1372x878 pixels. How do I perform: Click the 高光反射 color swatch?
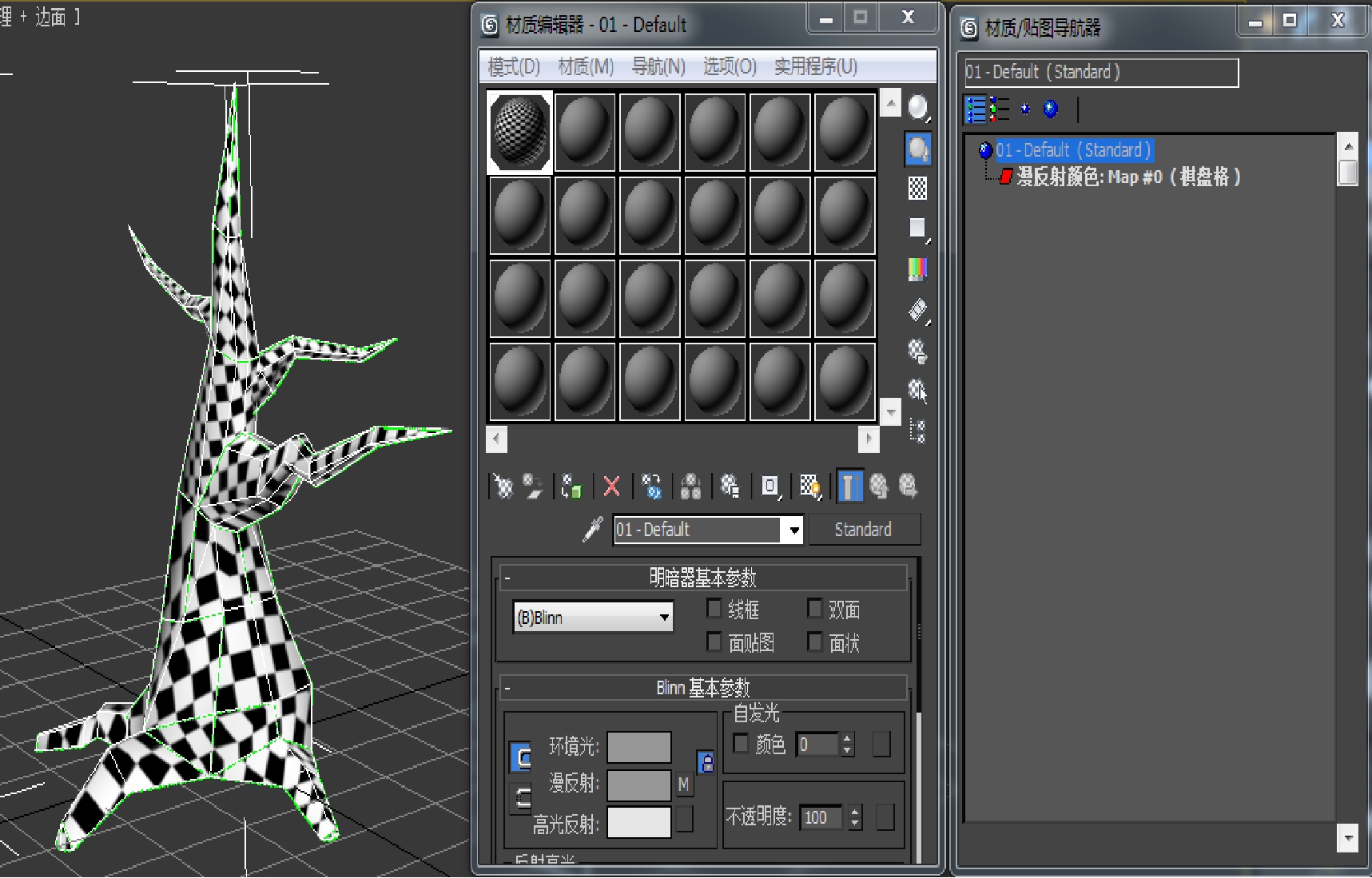639,822
